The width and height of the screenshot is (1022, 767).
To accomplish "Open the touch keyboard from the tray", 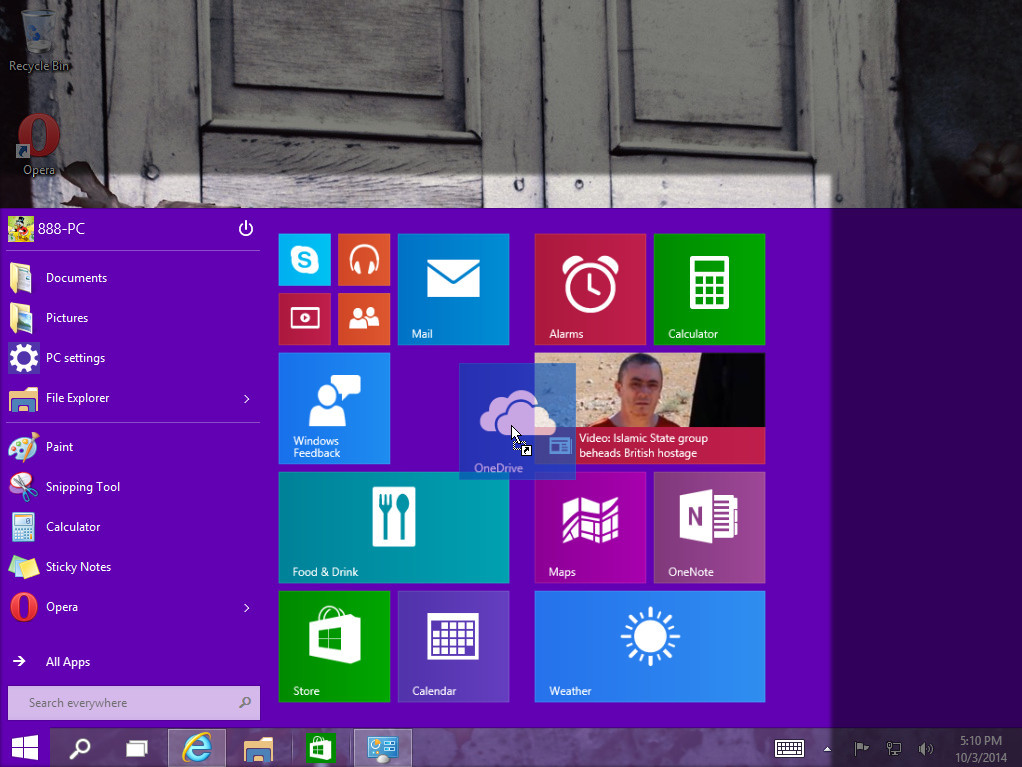I will click(x=789, y=749).
